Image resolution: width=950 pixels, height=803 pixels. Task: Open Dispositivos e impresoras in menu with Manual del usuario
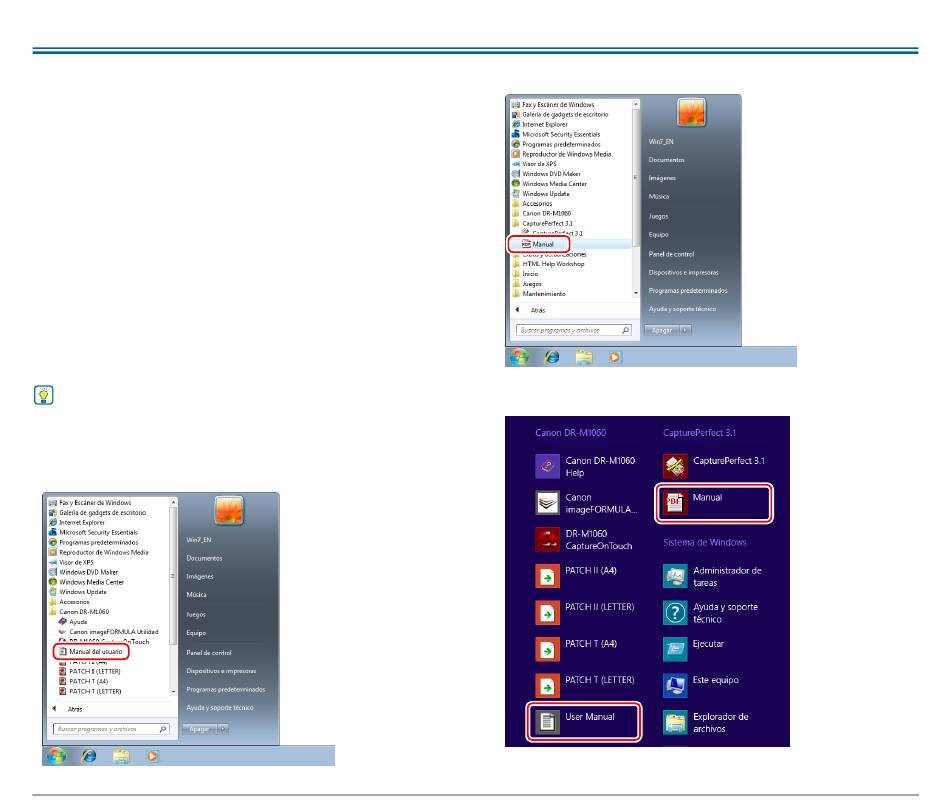click(x=221, y=671)
